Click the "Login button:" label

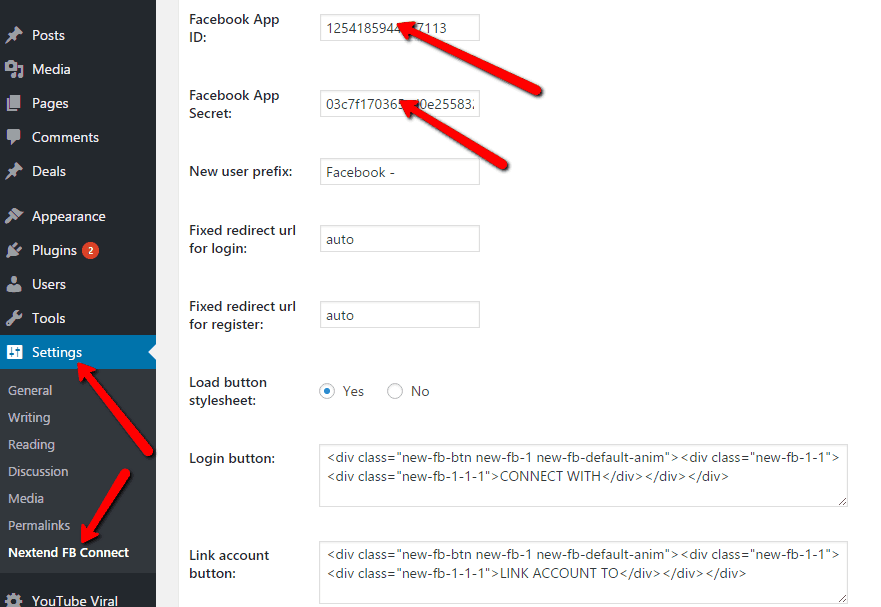pyautogui.click(x=232, y=458)
